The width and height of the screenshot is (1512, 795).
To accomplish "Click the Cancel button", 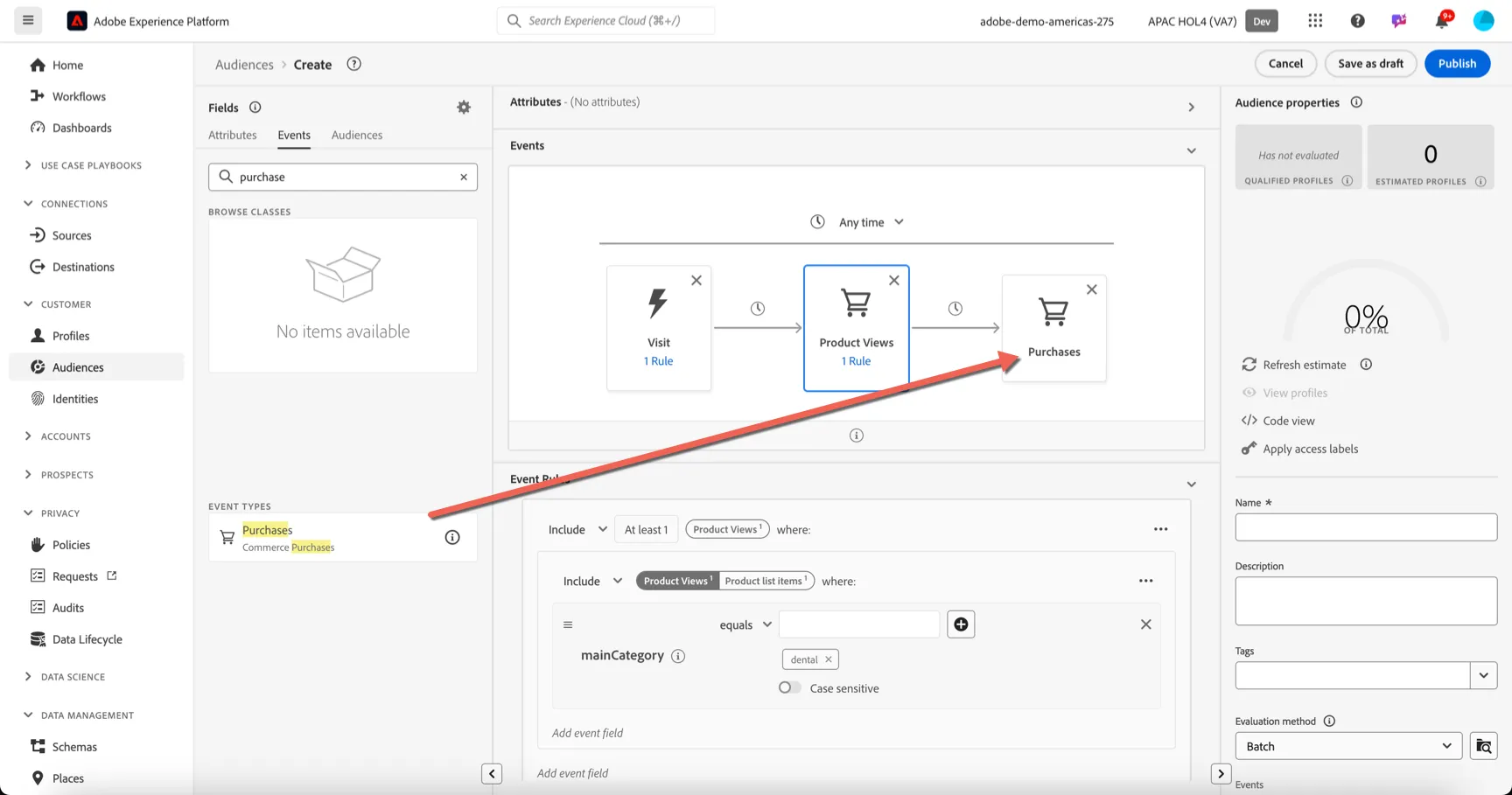I will pos(1285,63).
